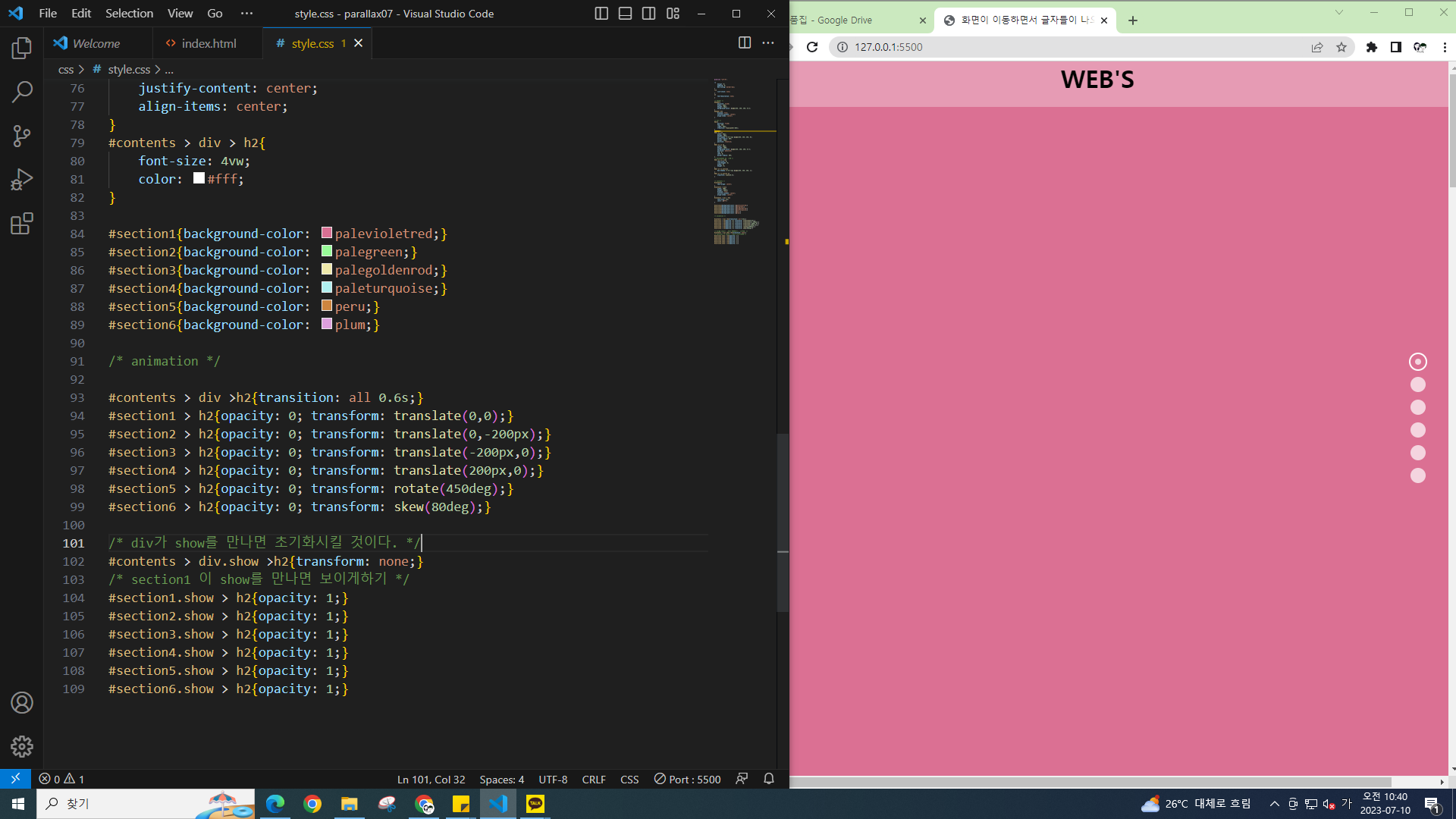Click the Split Editor Right icon
Image resolution: width=1456 pixels, height=819 pixels.
pyautogui.click(x=745, y=43)
